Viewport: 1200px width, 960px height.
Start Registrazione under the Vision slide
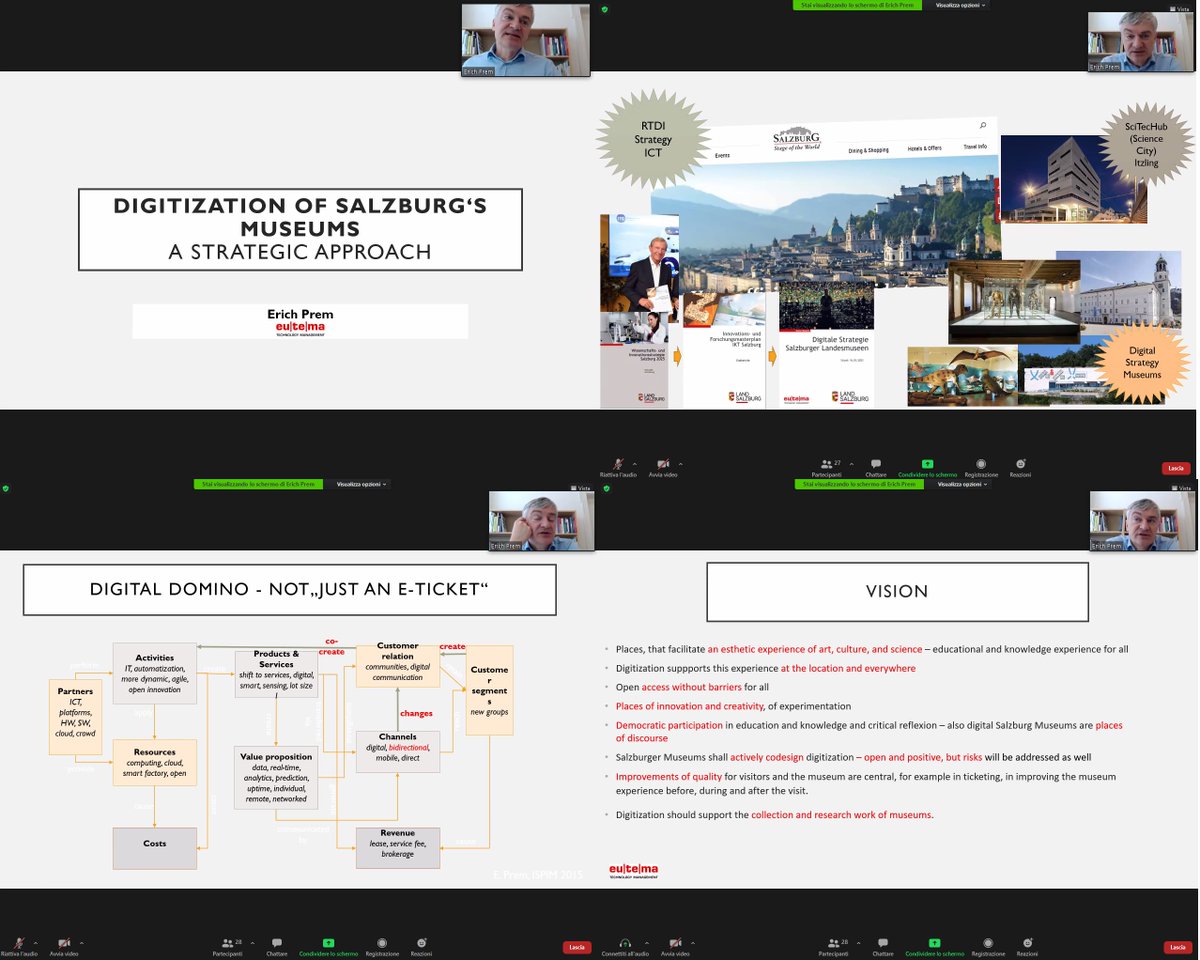tap(989, 947)
